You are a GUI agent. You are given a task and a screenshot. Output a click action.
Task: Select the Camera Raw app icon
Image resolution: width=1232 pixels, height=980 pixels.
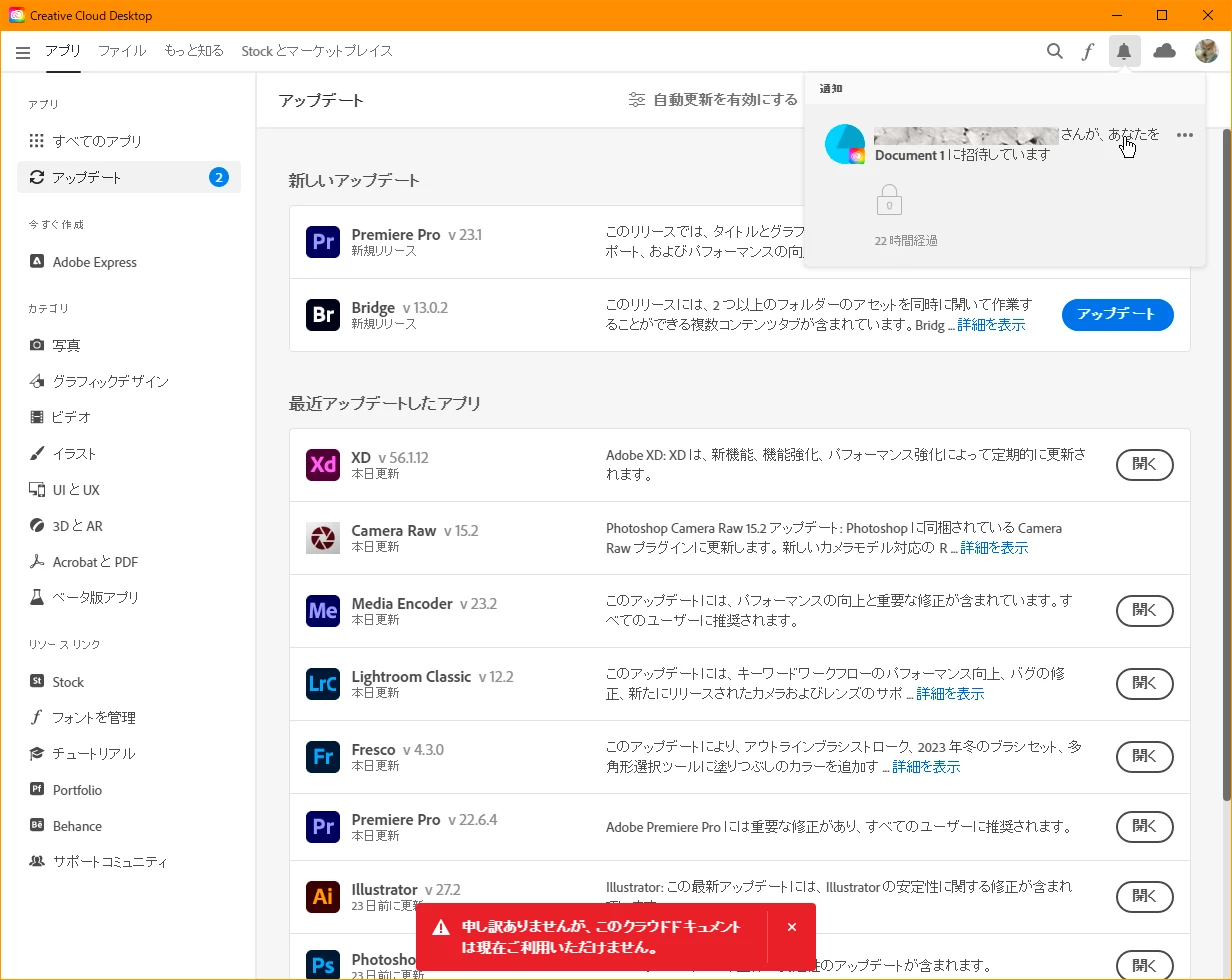click(323, 538)
